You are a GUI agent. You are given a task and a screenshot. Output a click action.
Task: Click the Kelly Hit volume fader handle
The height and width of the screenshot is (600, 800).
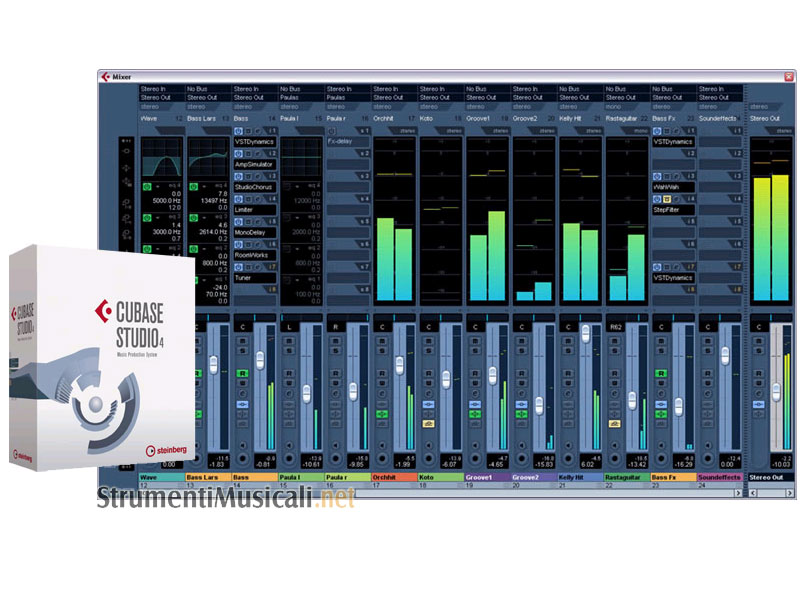pos(585,333)
